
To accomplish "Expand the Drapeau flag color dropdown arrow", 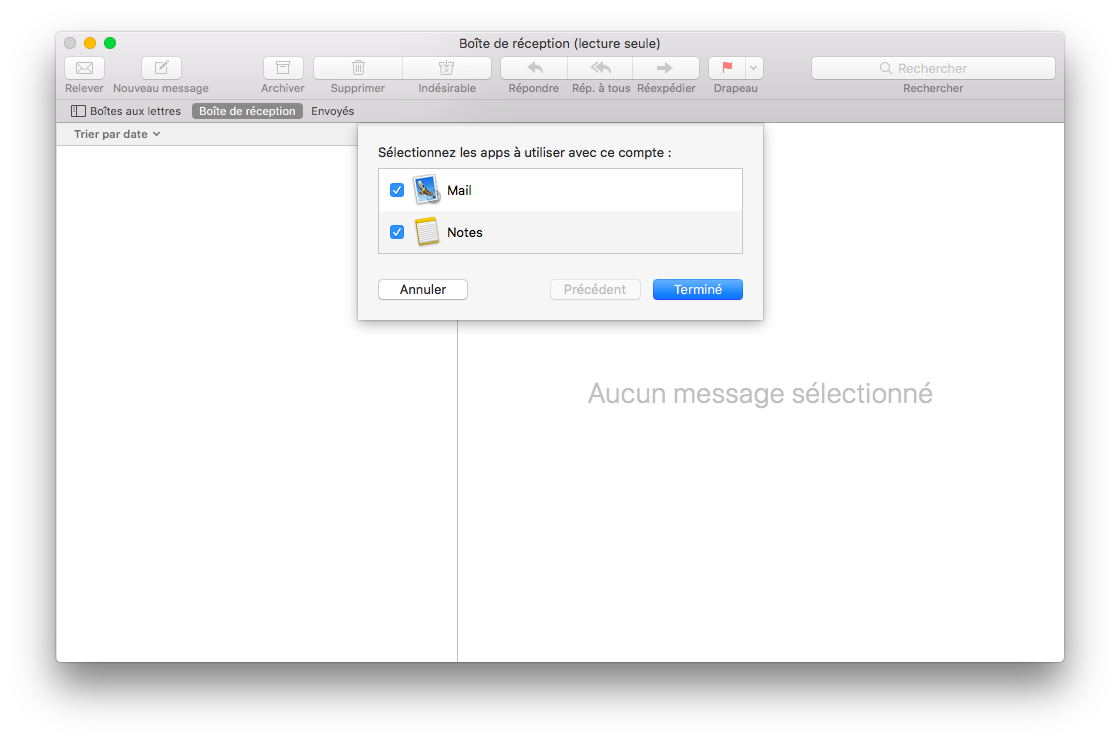I will 752,68.
